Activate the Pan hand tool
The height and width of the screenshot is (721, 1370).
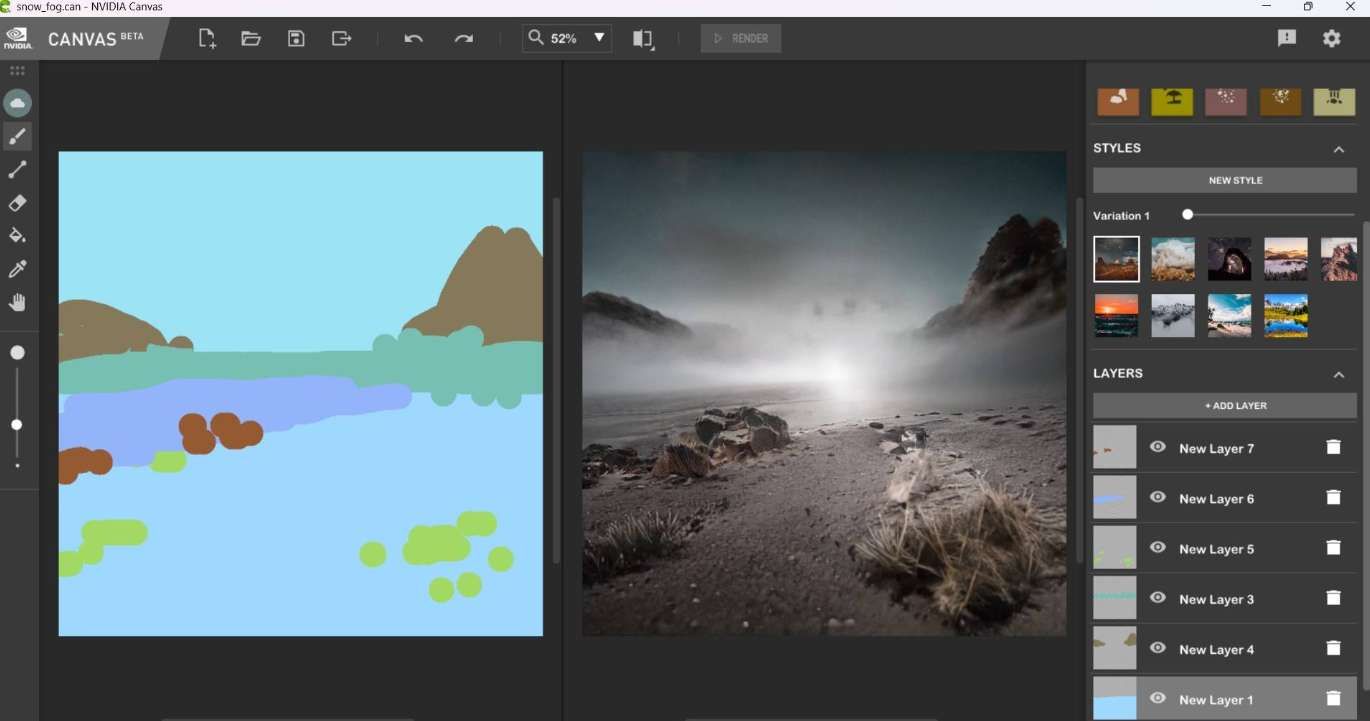click(x=17, y=302)
